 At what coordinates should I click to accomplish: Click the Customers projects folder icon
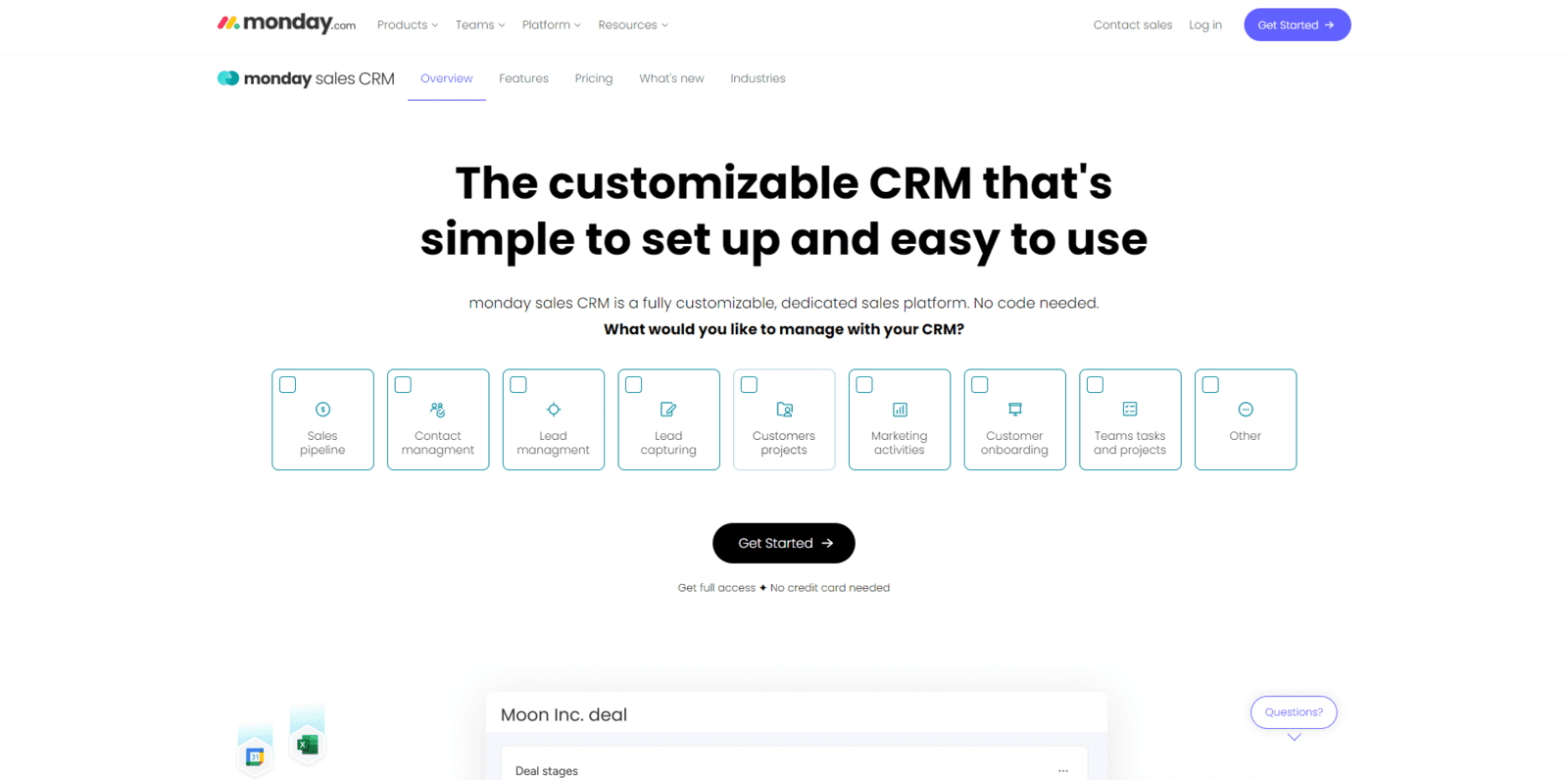(x=784, y=410)
